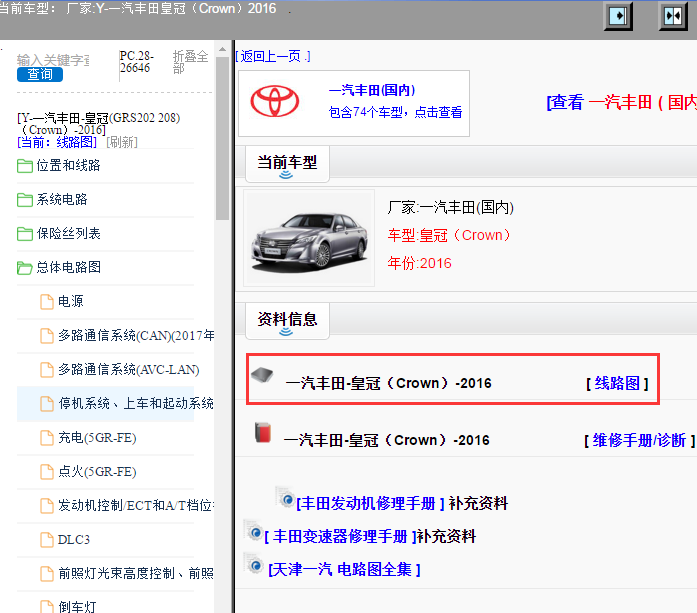Click the 位置和线路 folder icon
The height and width of the screenshot is (613, 697).
pyautogui.click(x=25, y=166)
